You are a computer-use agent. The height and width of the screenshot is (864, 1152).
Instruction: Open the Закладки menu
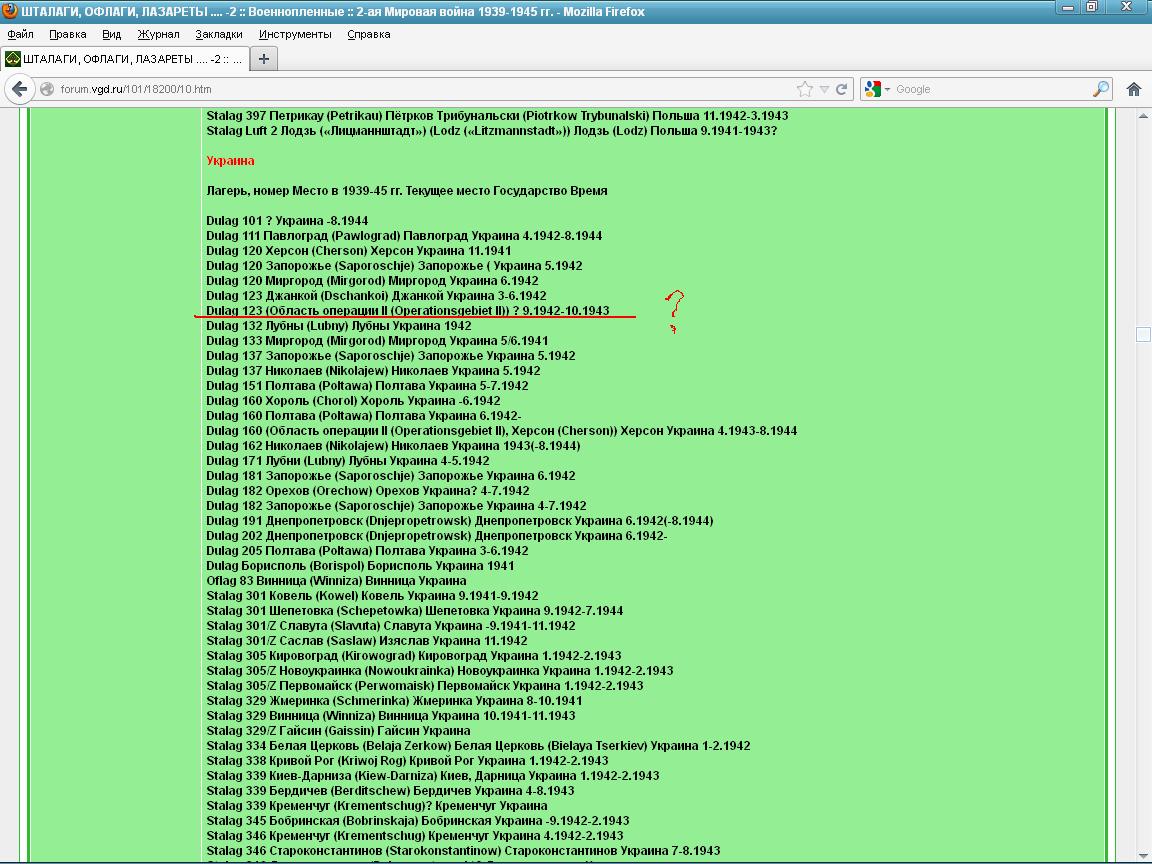pyautogui.click(x=218, y=34)
